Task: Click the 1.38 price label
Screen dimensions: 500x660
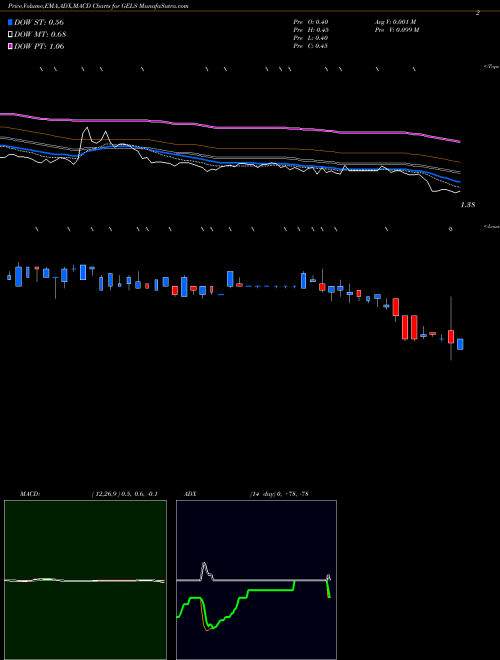Action: tap(468, 205)
